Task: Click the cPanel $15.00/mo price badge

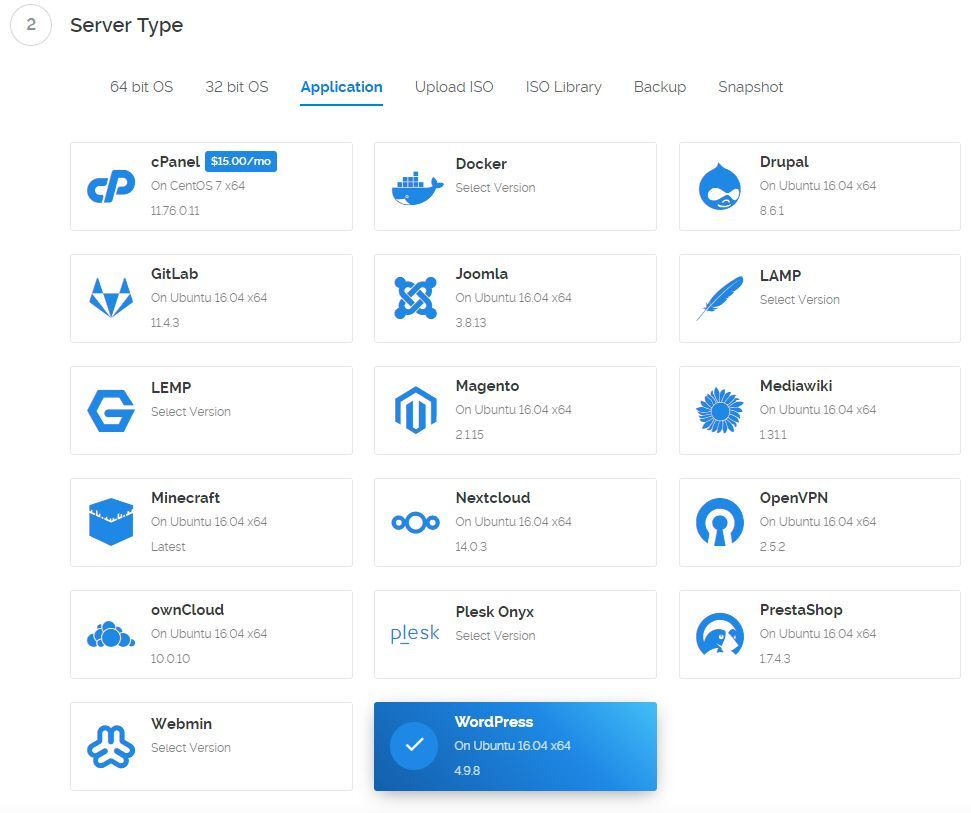Action: [241, 161]
